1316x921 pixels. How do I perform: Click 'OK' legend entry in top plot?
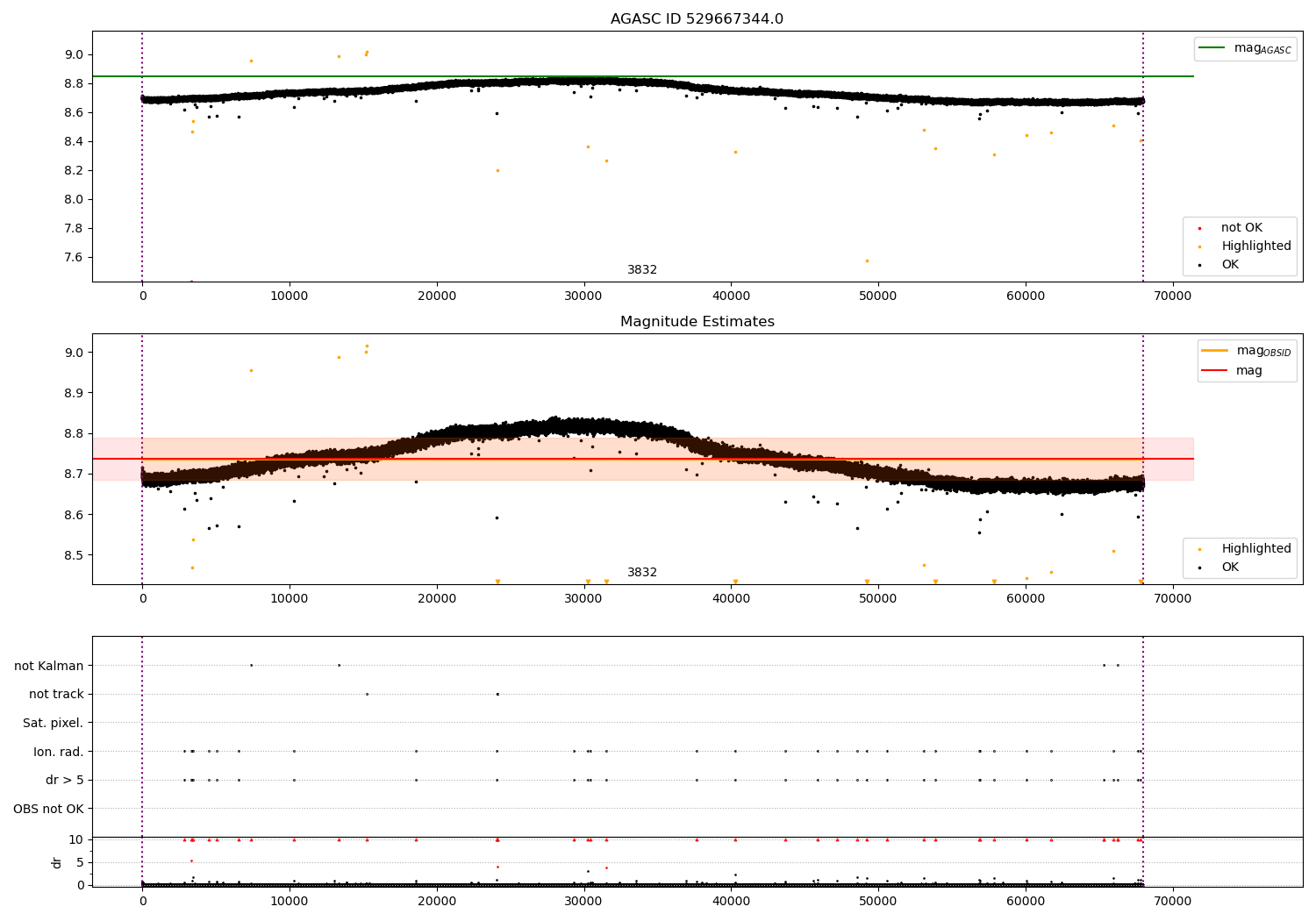click(1229, 264)
